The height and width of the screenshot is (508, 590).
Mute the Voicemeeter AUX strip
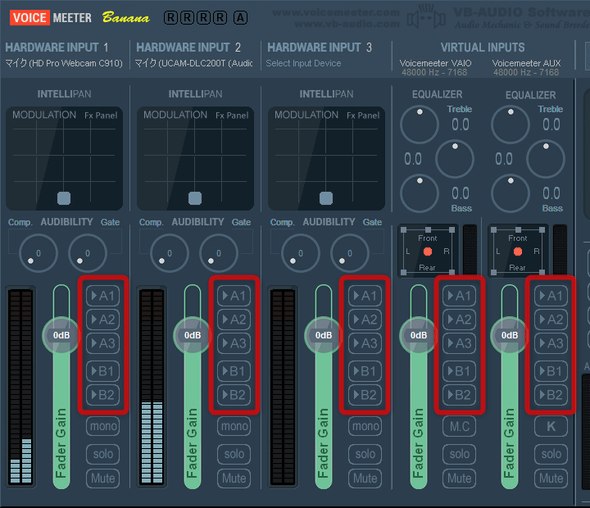551,478
